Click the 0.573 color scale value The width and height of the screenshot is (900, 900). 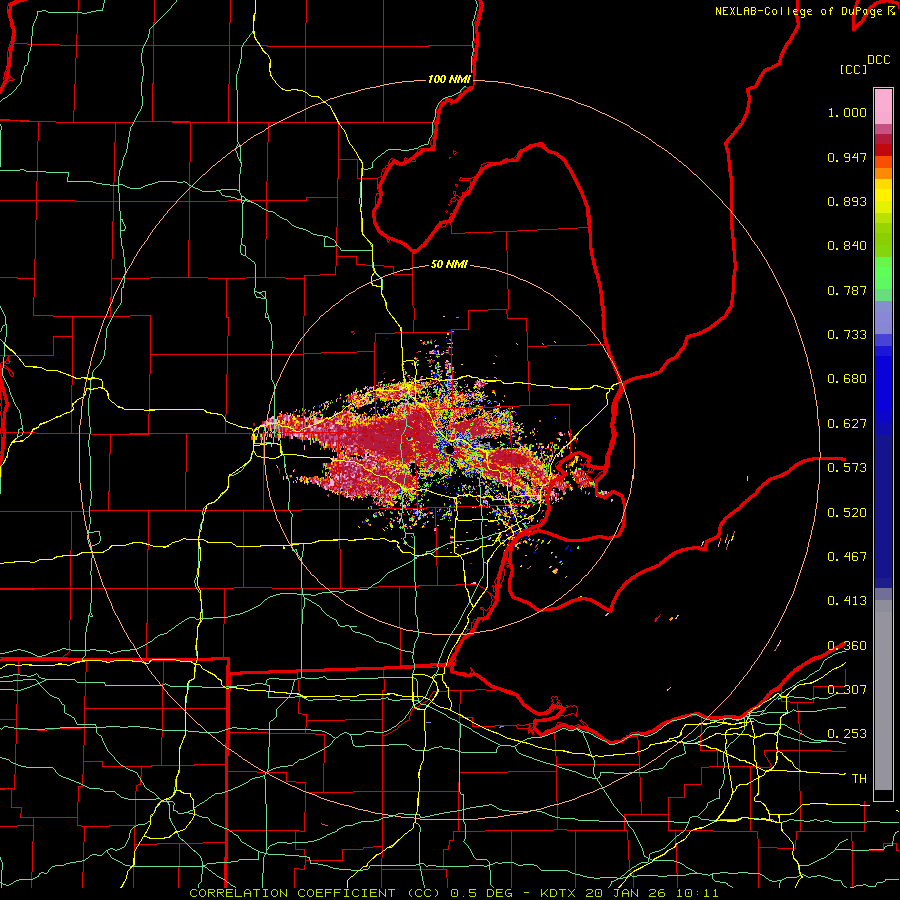847,467
